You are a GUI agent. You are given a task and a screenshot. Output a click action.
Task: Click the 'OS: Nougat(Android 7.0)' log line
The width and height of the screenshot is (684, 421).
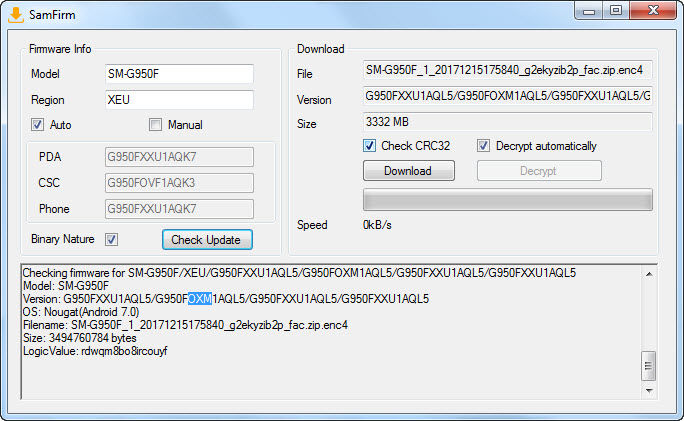[81, 312]
